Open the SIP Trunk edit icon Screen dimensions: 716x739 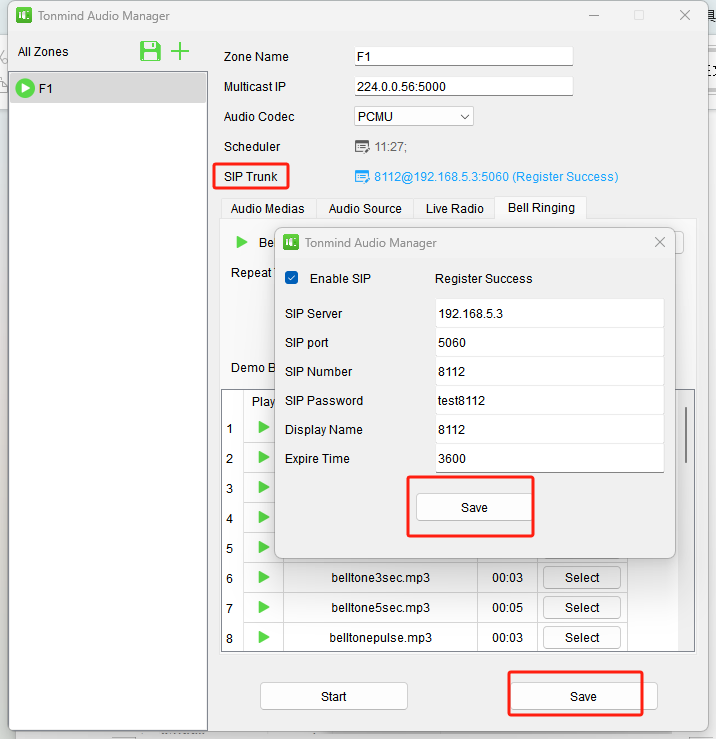[x=362, y=177]
